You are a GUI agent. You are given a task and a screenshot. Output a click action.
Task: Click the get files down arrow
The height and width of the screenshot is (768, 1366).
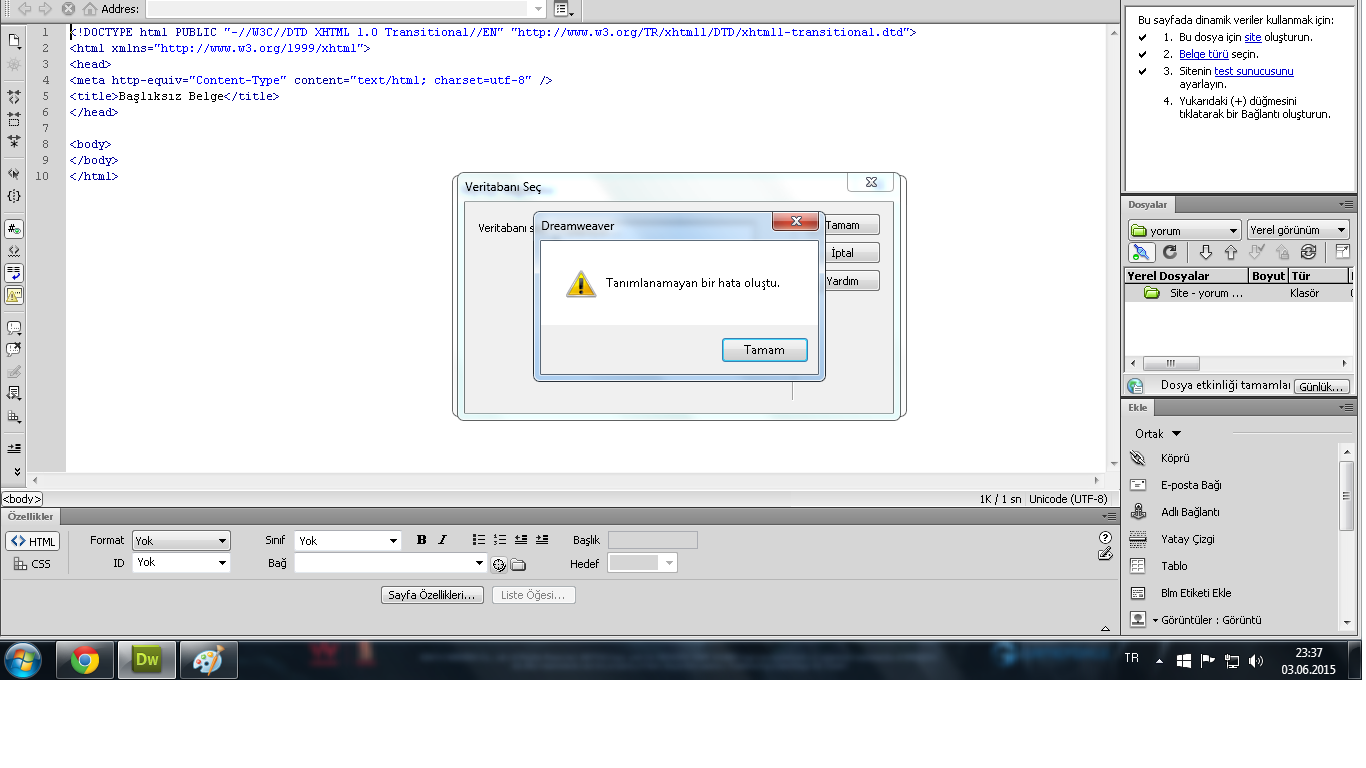click(x=1205, y=253)
